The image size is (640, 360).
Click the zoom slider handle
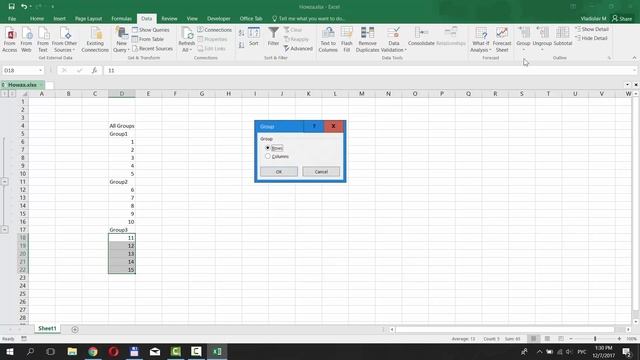click(595, 339)
